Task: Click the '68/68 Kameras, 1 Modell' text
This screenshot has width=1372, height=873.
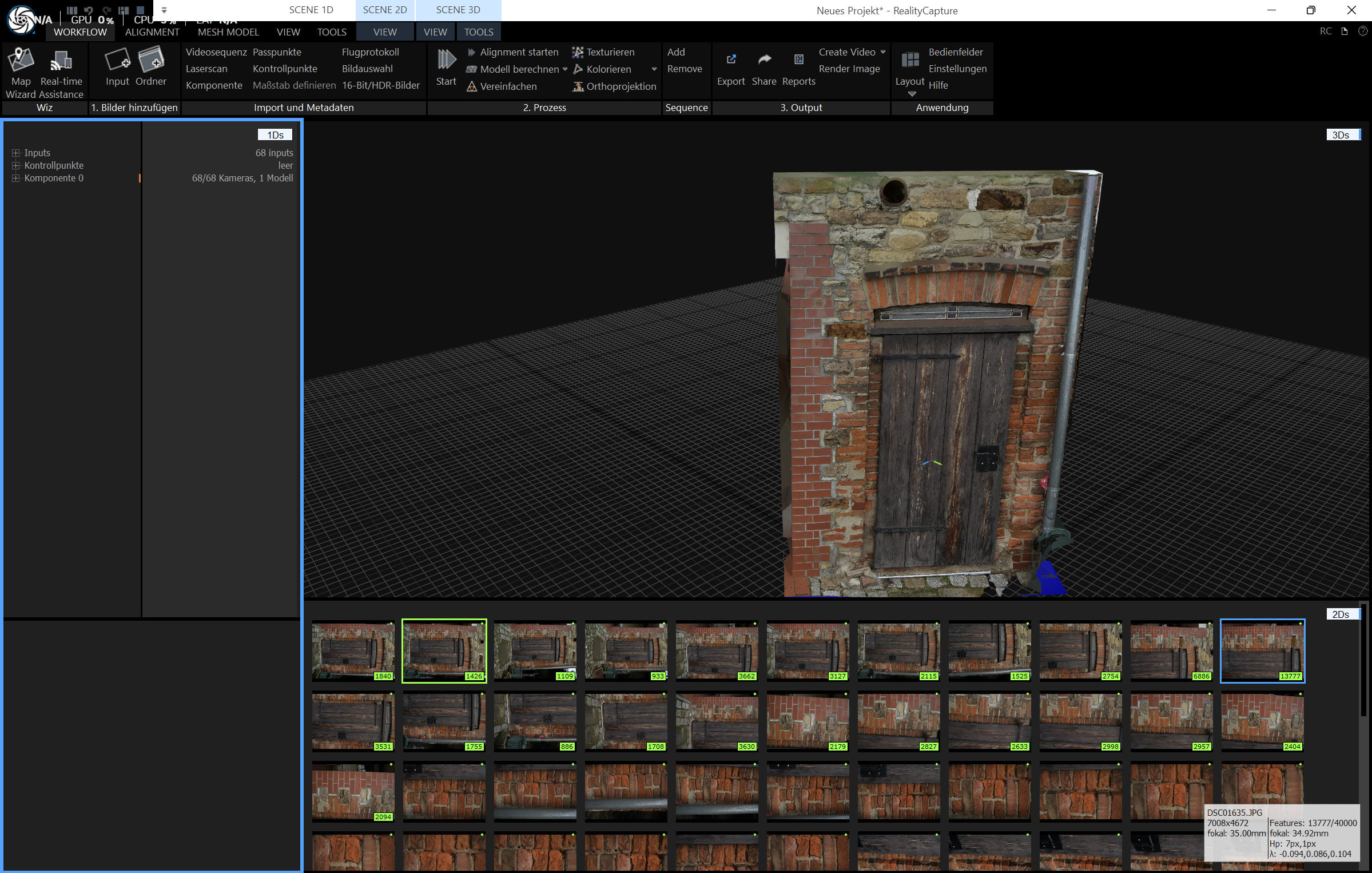Action: click(x=242, y=178)
